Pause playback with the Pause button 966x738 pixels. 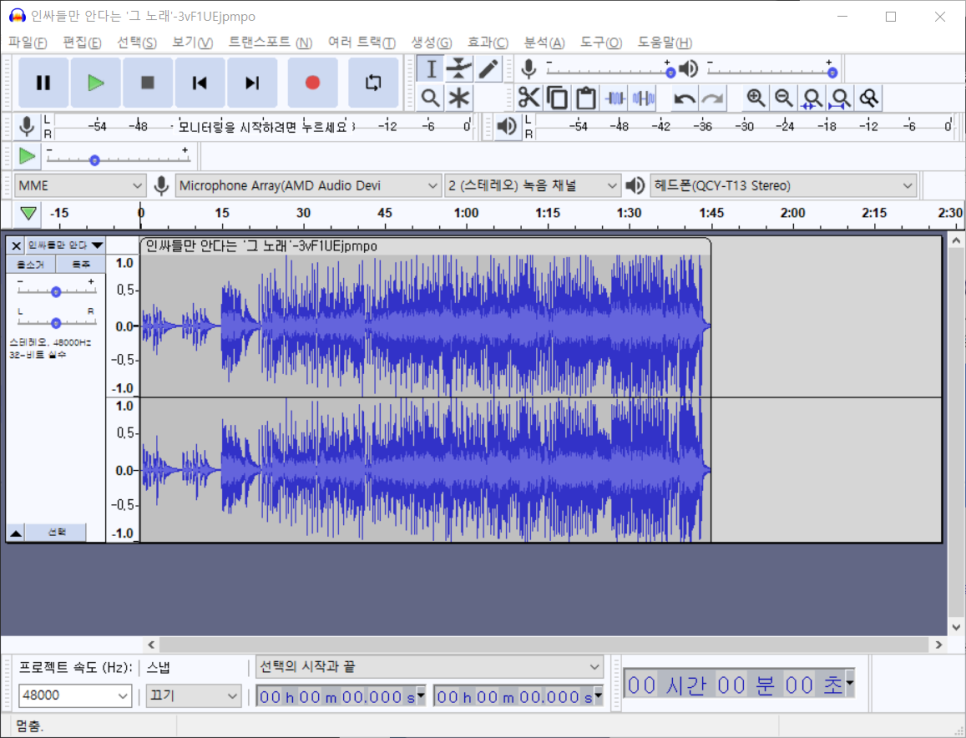[x=43, y=83]
